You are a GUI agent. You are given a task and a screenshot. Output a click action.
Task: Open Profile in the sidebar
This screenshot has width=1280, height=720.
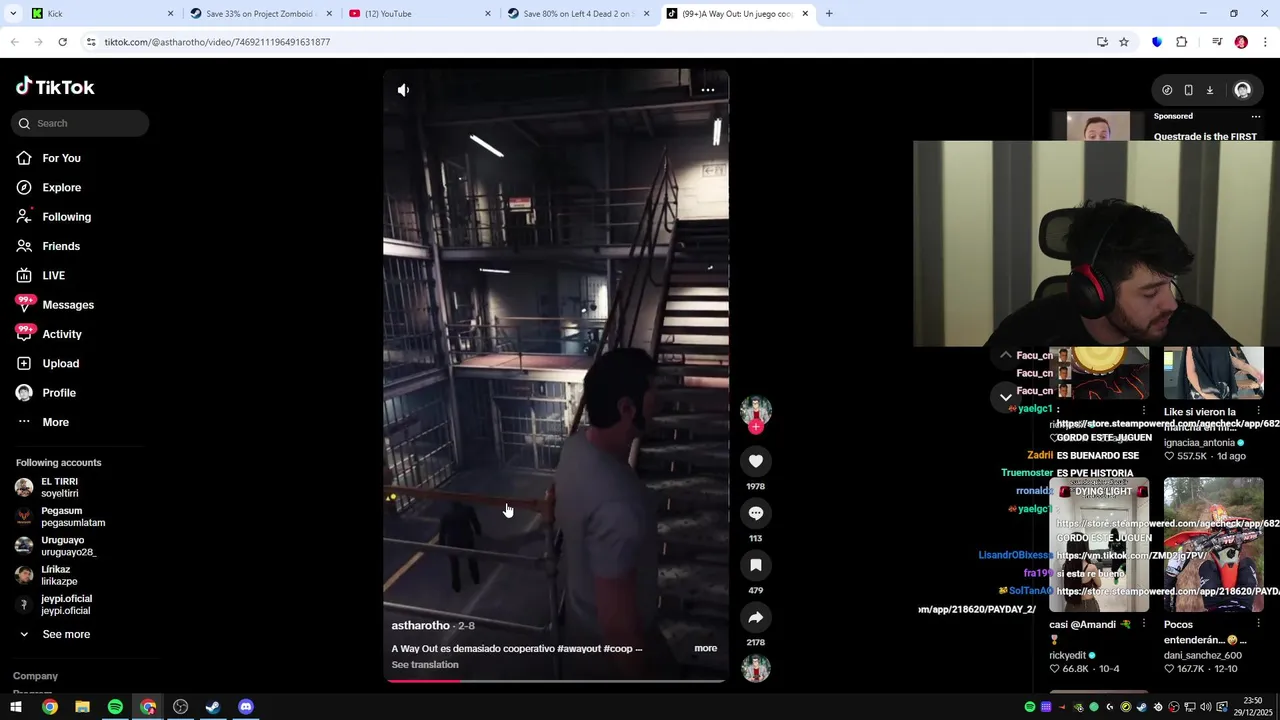coord(58,393)
